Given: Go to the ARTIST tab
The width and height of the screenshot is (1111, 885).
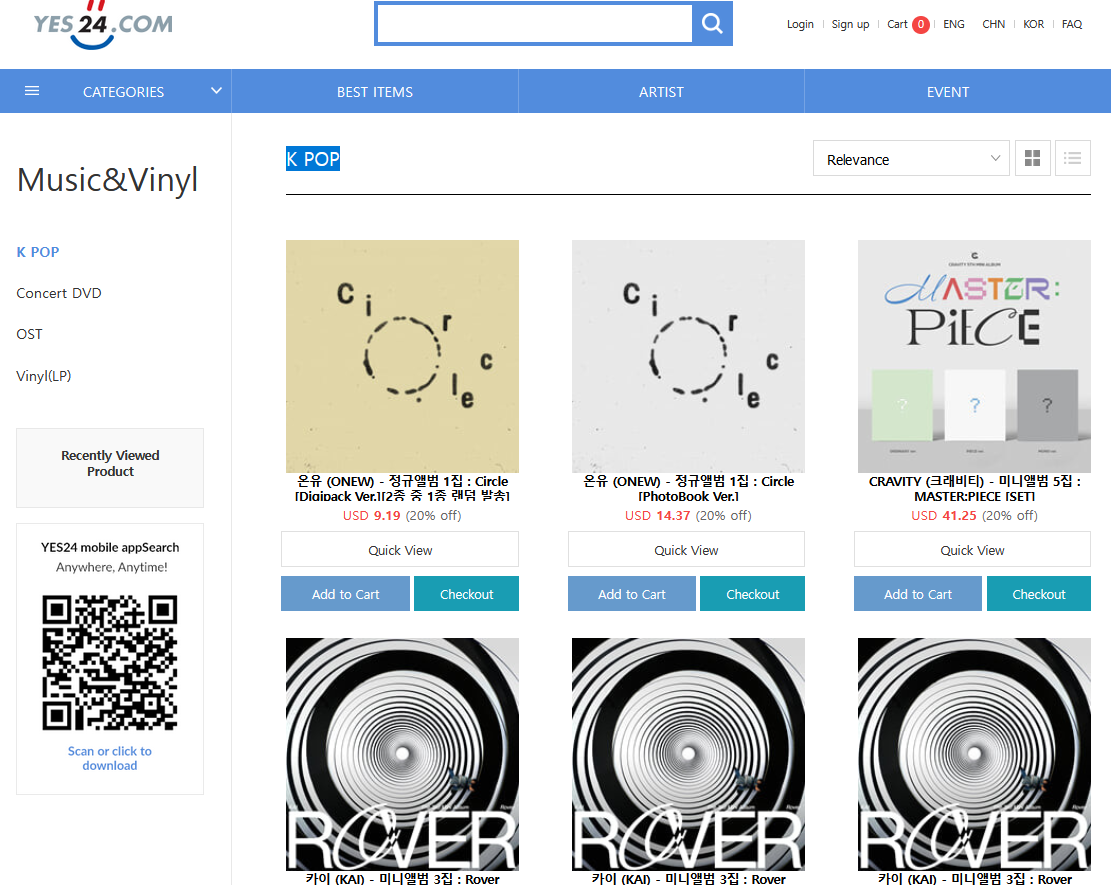Looking at the screenshot, I should point(661,92).
